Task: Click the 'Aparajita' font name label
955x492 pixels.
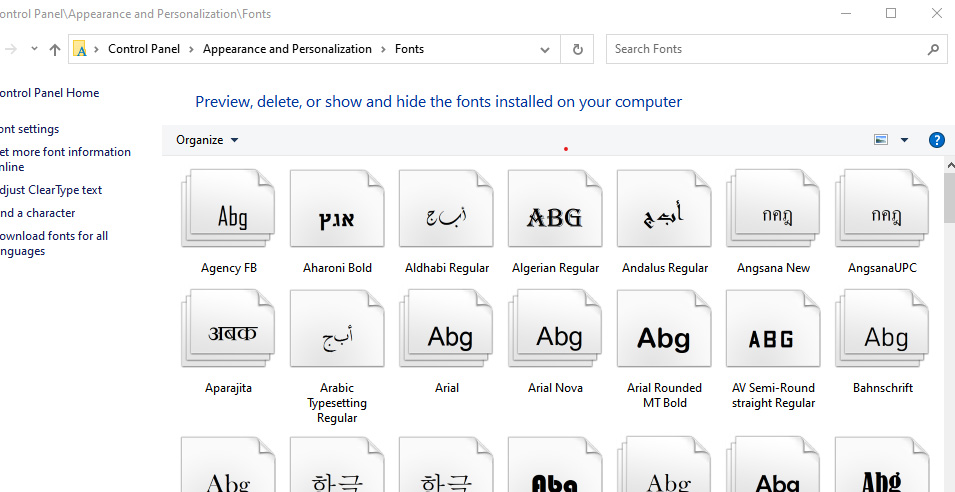Action: click(x=228, y=388)
